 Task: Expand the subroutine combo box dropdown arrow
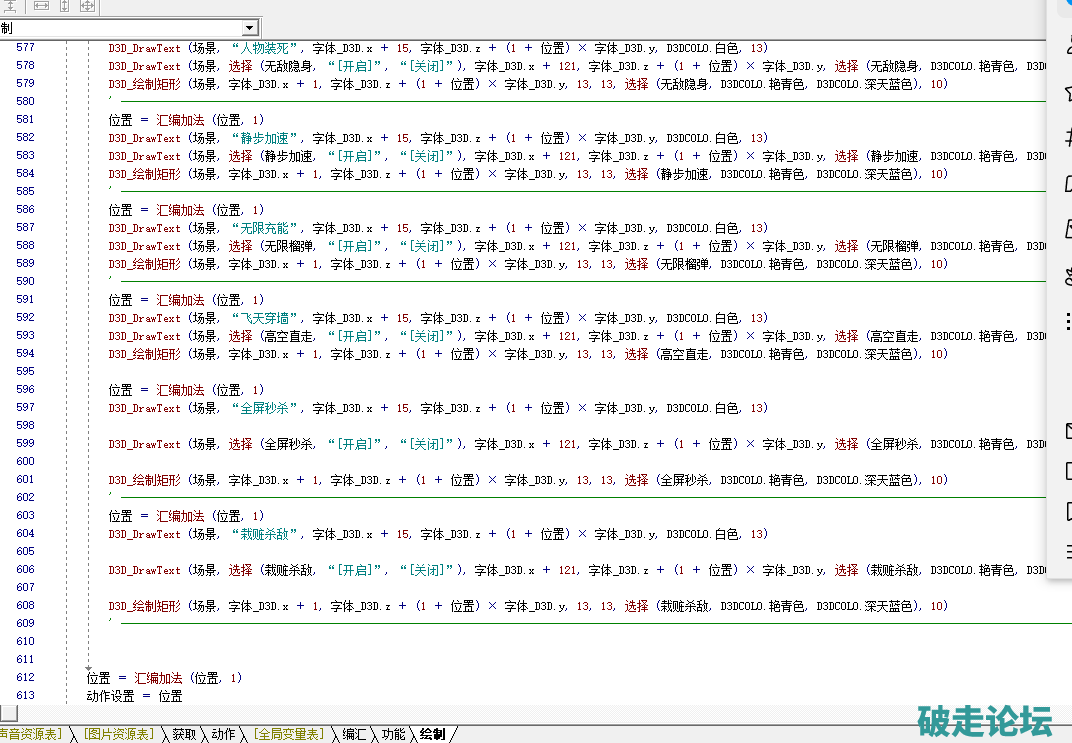250,28
